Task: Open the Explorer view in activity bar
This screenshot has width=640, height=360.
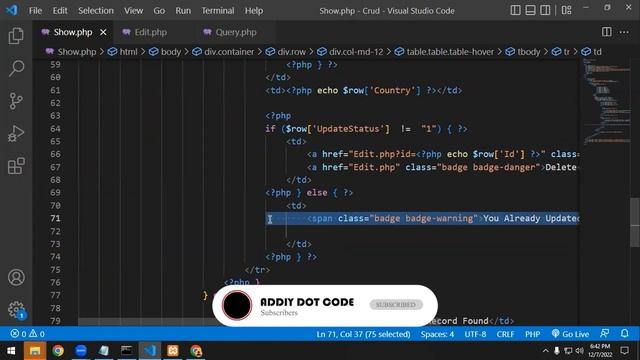Action: pos(16,36)
